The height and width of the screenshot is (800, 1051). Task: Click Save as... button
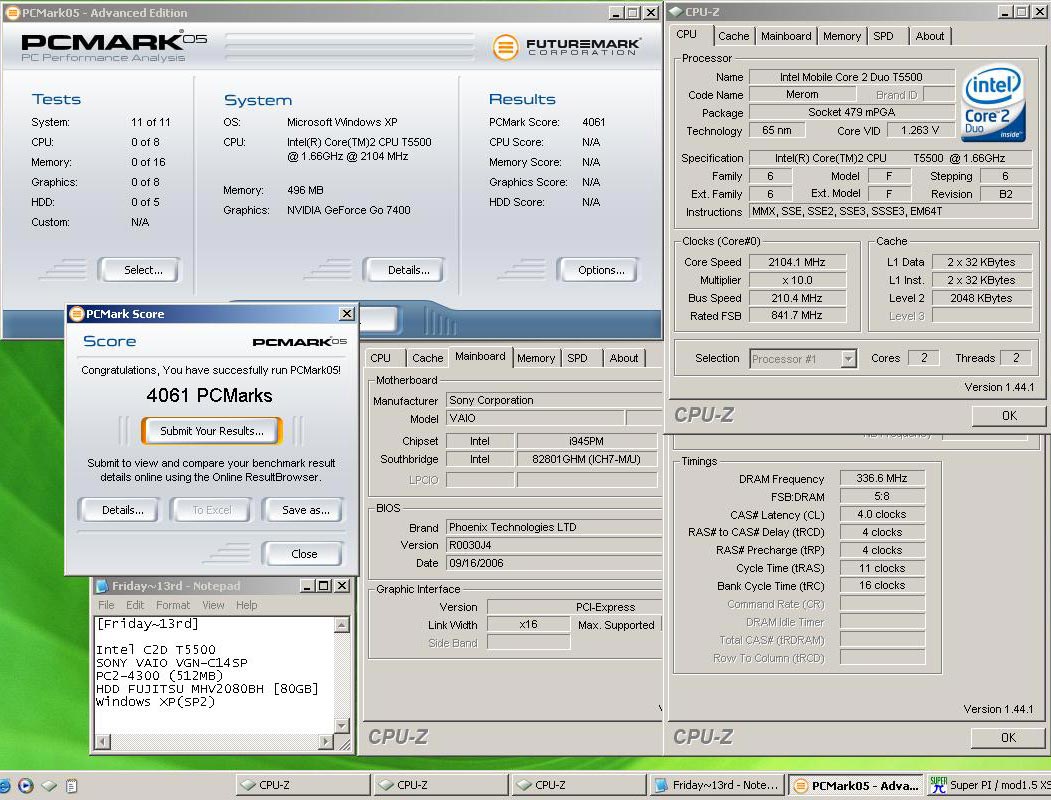pos(303,510)
